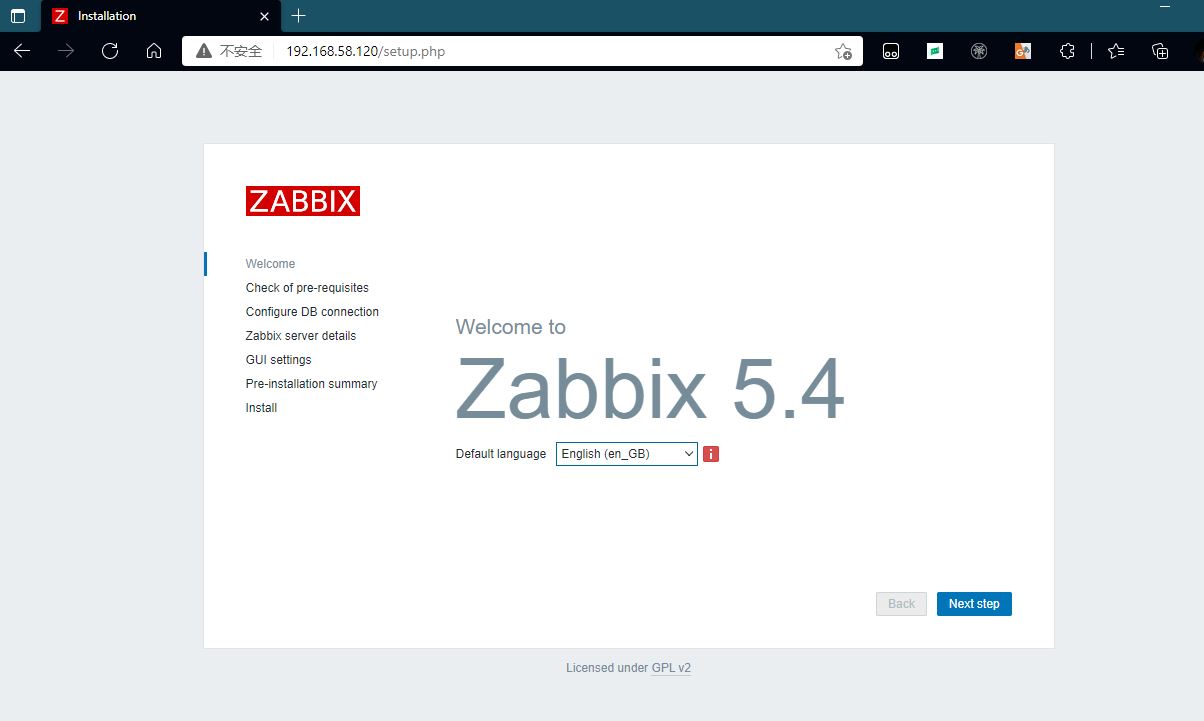Viewport: 1204px width, 721px height.
Task: Open tab actions menu icon
Action: point(18,16)
